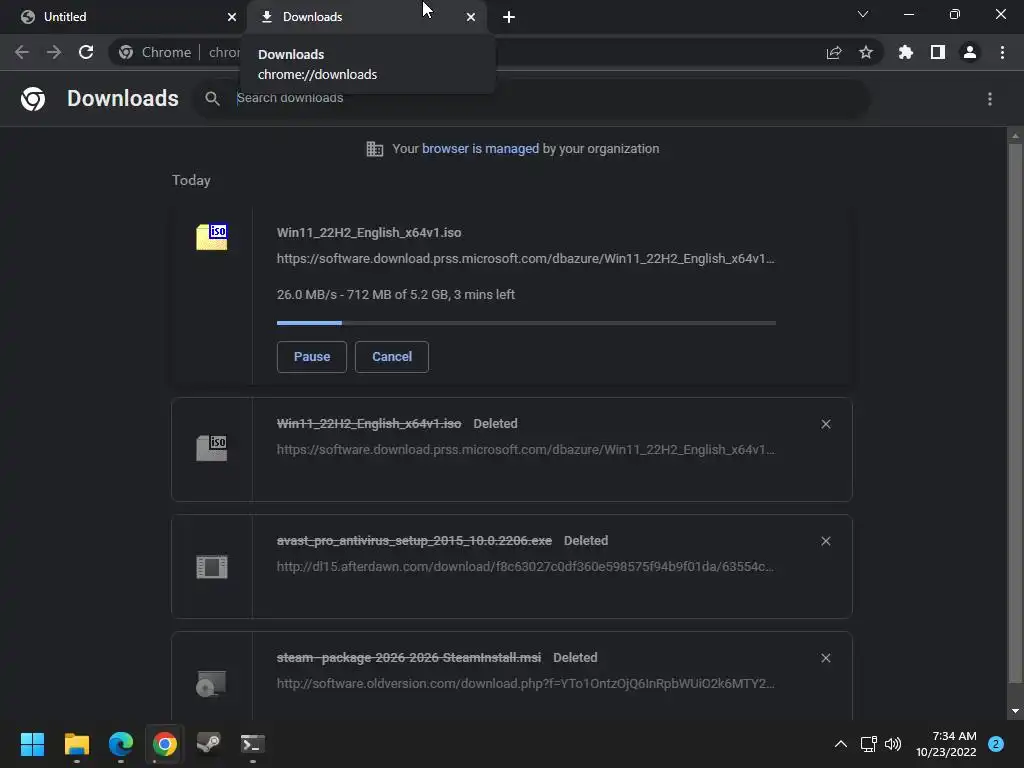Viewport: 1024px width, 768px height.
Task: Open File Explorer from the taskbar
Action: 76,744
